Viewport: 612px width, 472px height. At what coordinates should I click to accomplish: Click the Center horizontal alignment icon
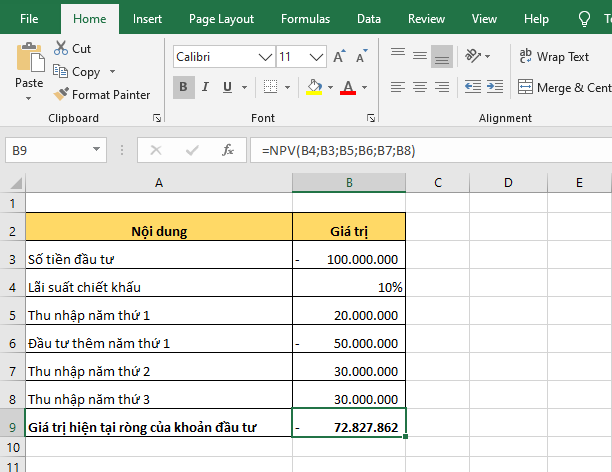tap(419, 88)
